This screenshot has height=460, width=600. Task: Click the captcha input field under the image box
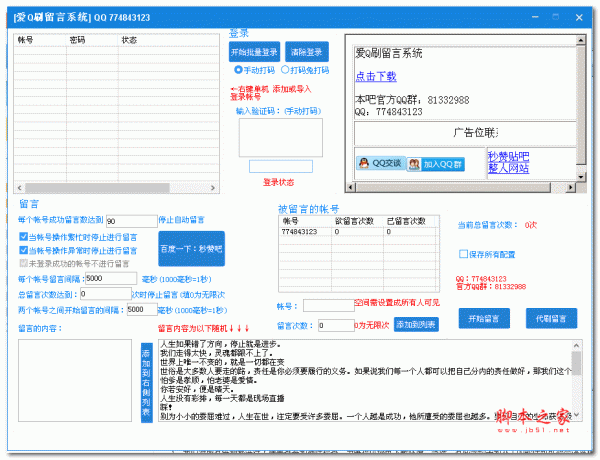[280, 166]
